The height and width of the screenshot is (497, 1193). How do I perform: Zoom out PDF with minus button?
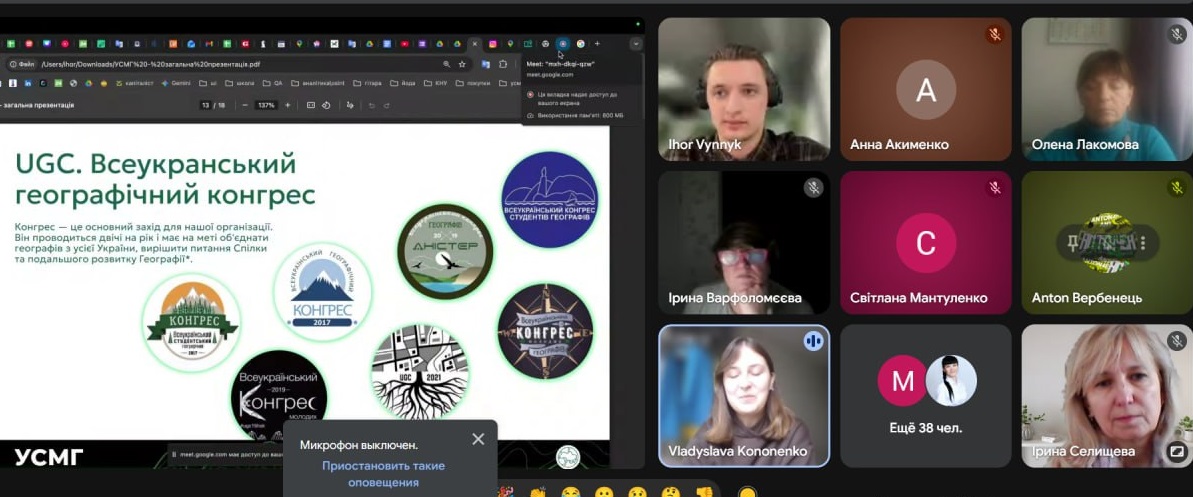243,105
